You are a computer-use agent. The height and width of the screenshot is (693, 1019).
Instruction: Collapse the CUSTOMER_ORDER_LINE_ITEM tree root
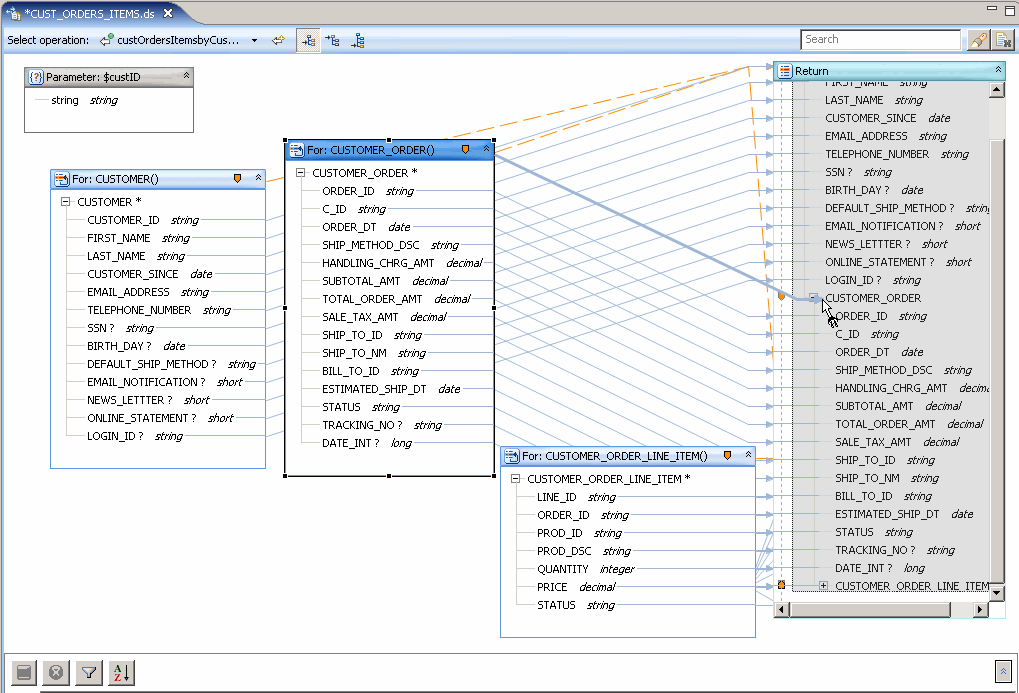pos(515,479)
